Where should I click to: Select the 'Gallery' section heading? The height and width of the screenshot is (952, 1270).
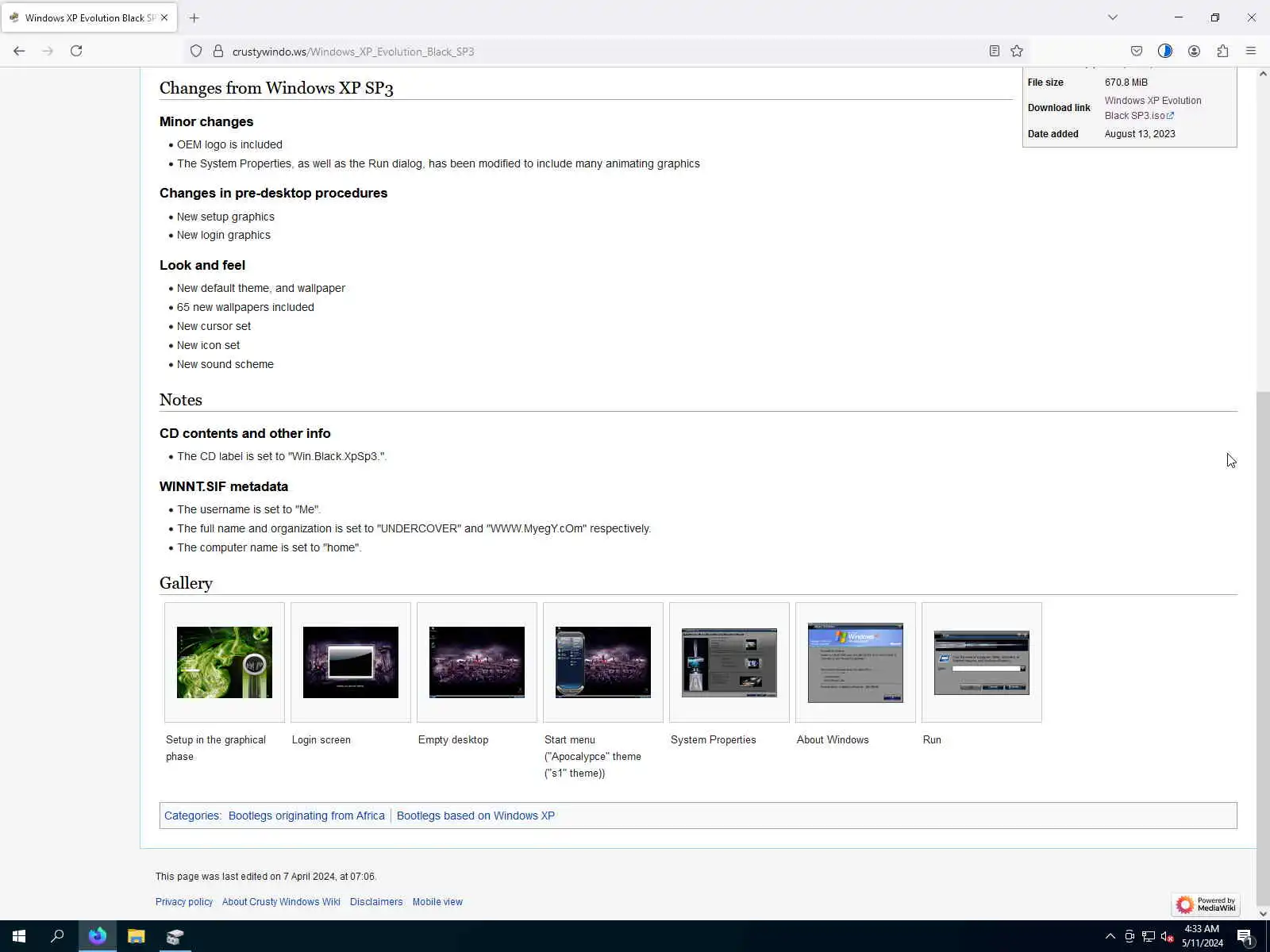(186, 583)
